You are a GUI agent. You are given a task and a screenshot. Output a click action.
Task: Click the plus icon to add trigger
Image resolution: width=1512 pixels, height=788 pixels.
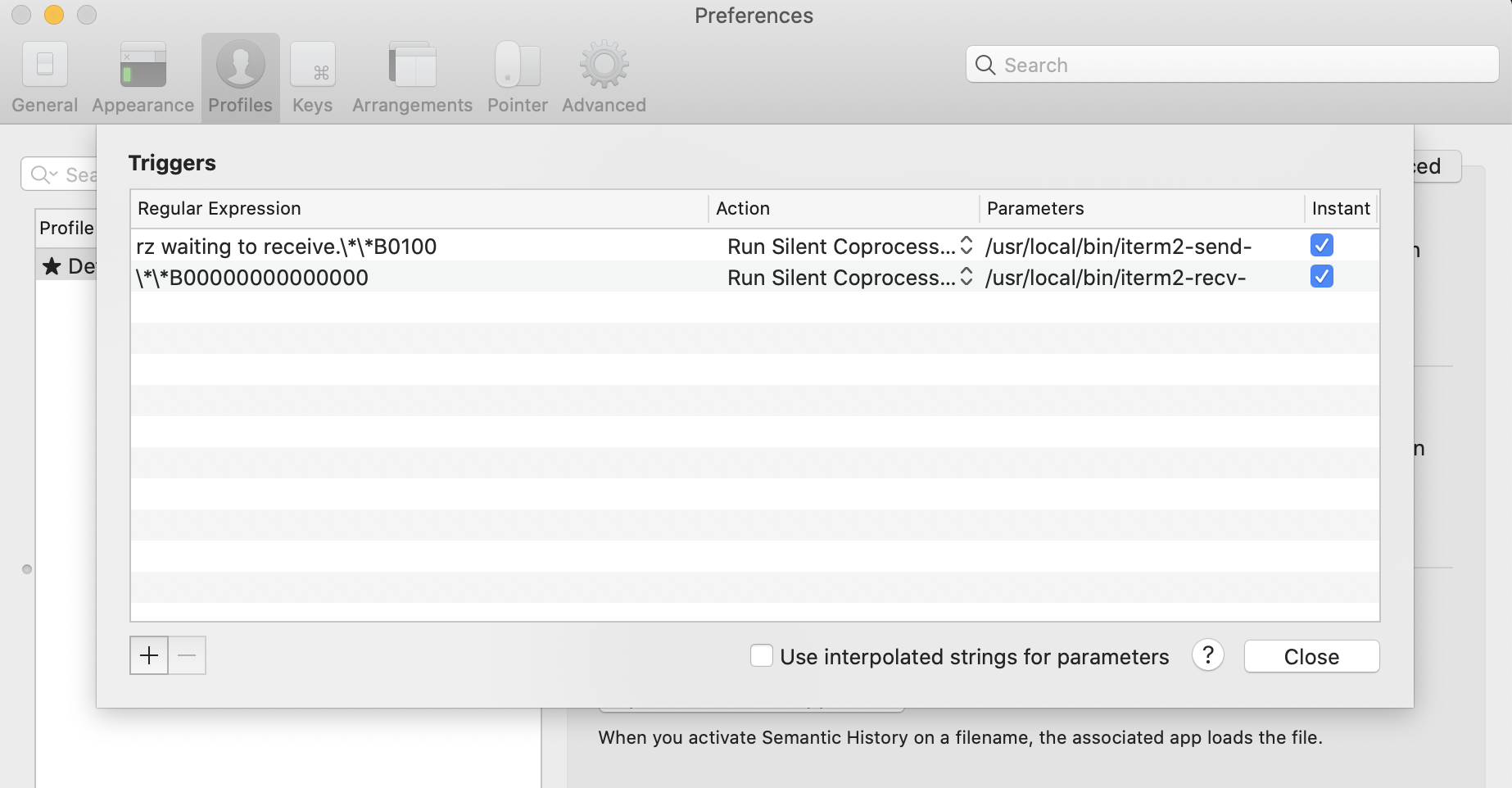pos(149,655)
